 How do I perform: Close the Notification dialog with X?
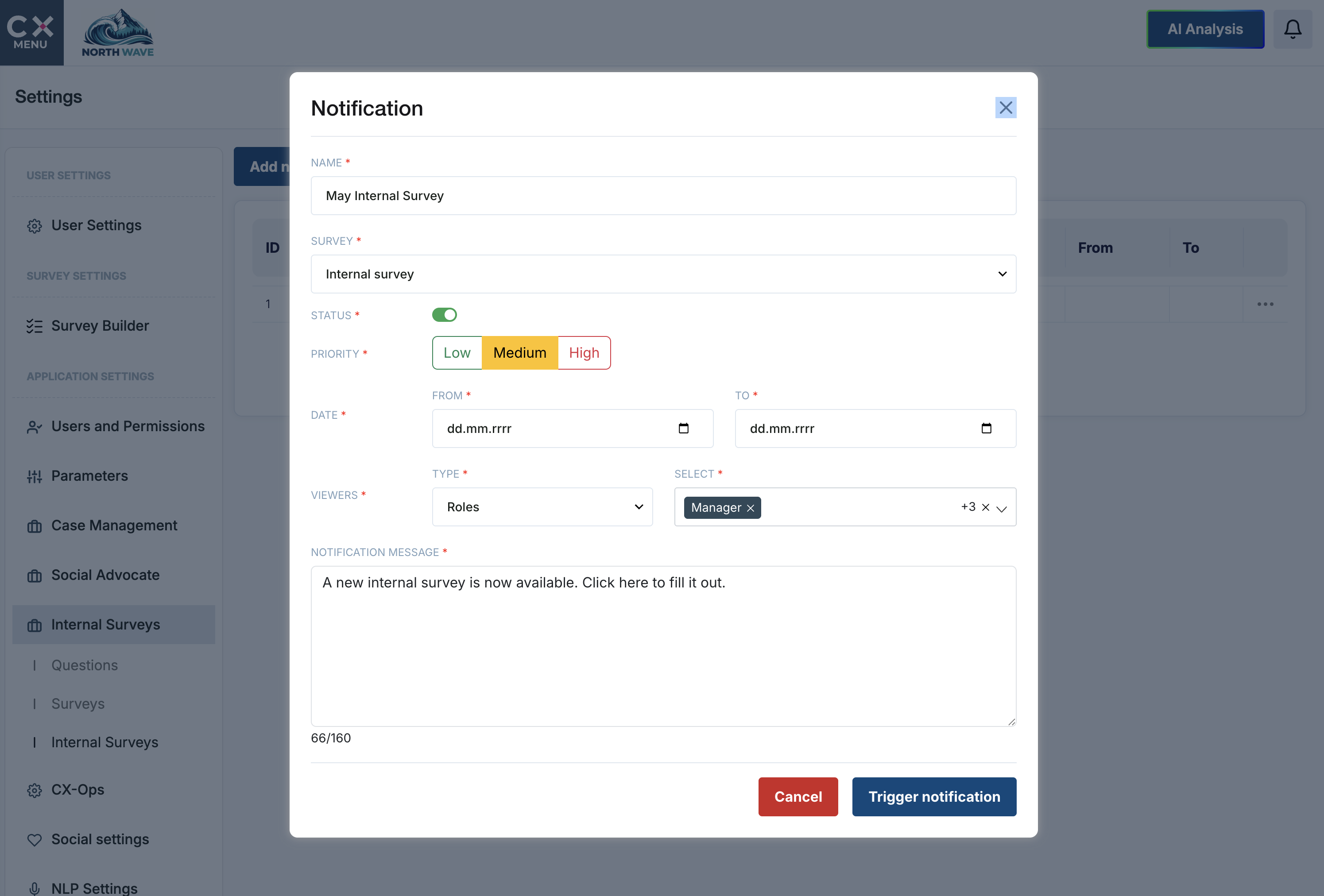[x=1006, y=108]
